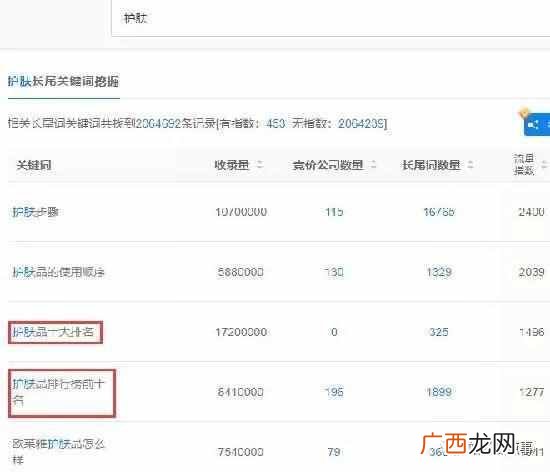
Task: Open the 护肤长尾关键词挖掘 tab
Action: [63, 81]
